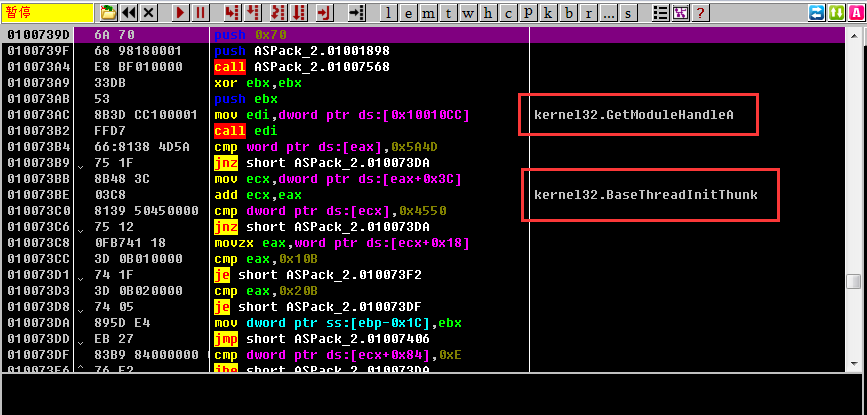Viewport: 867px width, 415px height.
Task: Open the log window with 'l' button
Action: 389,13
